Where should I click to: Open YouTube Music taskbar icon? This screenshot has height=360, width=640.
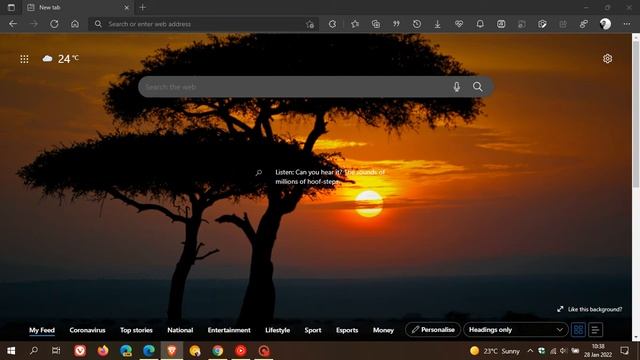[x=241, y=351]
